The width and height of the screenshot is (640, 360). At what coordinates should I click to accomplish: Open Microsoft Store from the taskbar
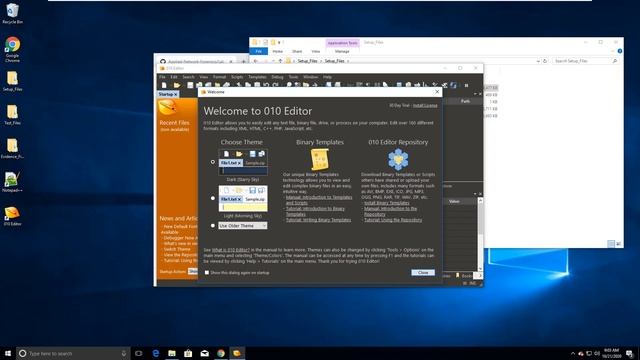pyautogui.click(x=188, y=353)
